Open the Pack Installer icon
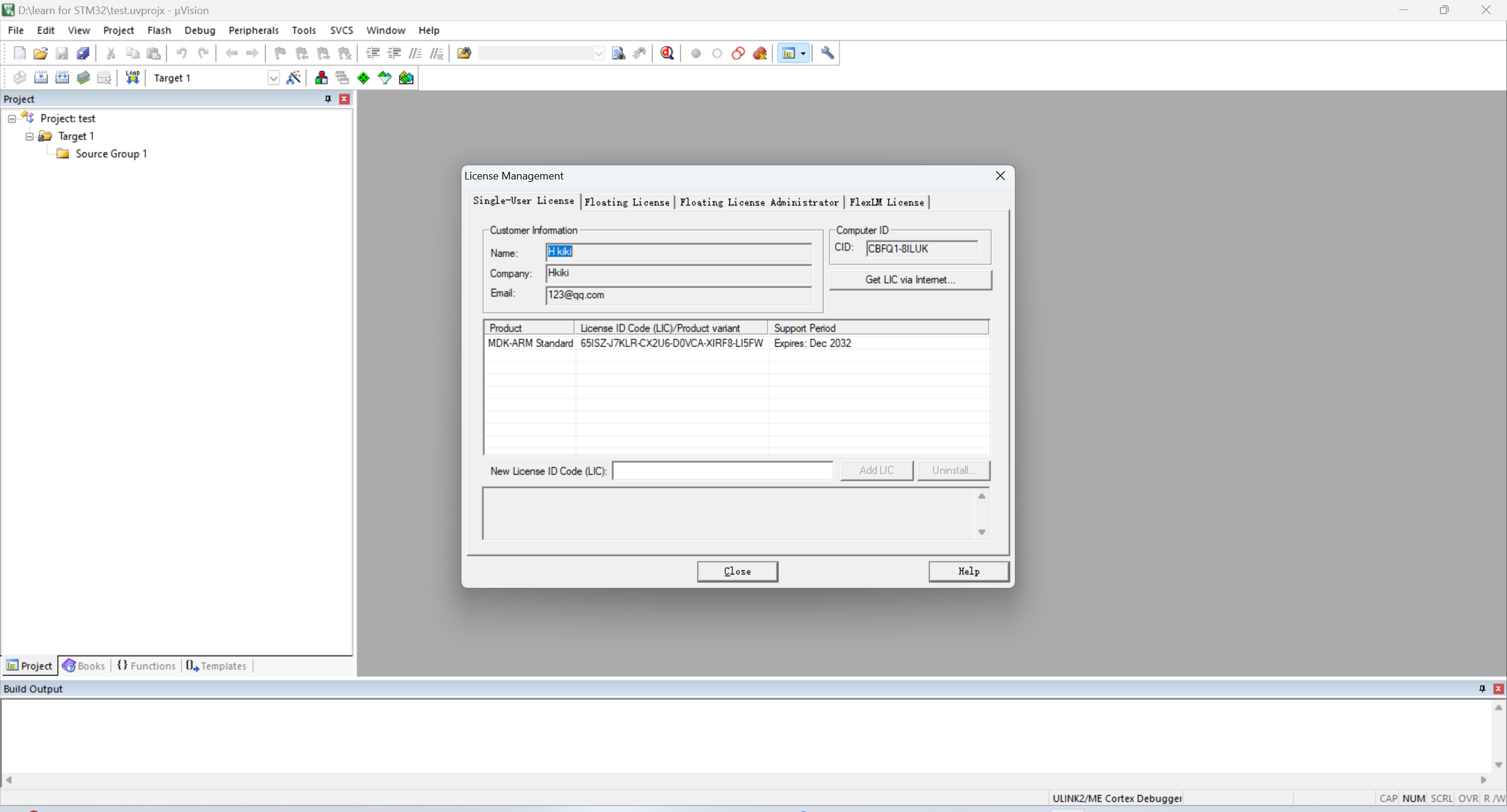The image size is (1507, 812). click(406, 78)
